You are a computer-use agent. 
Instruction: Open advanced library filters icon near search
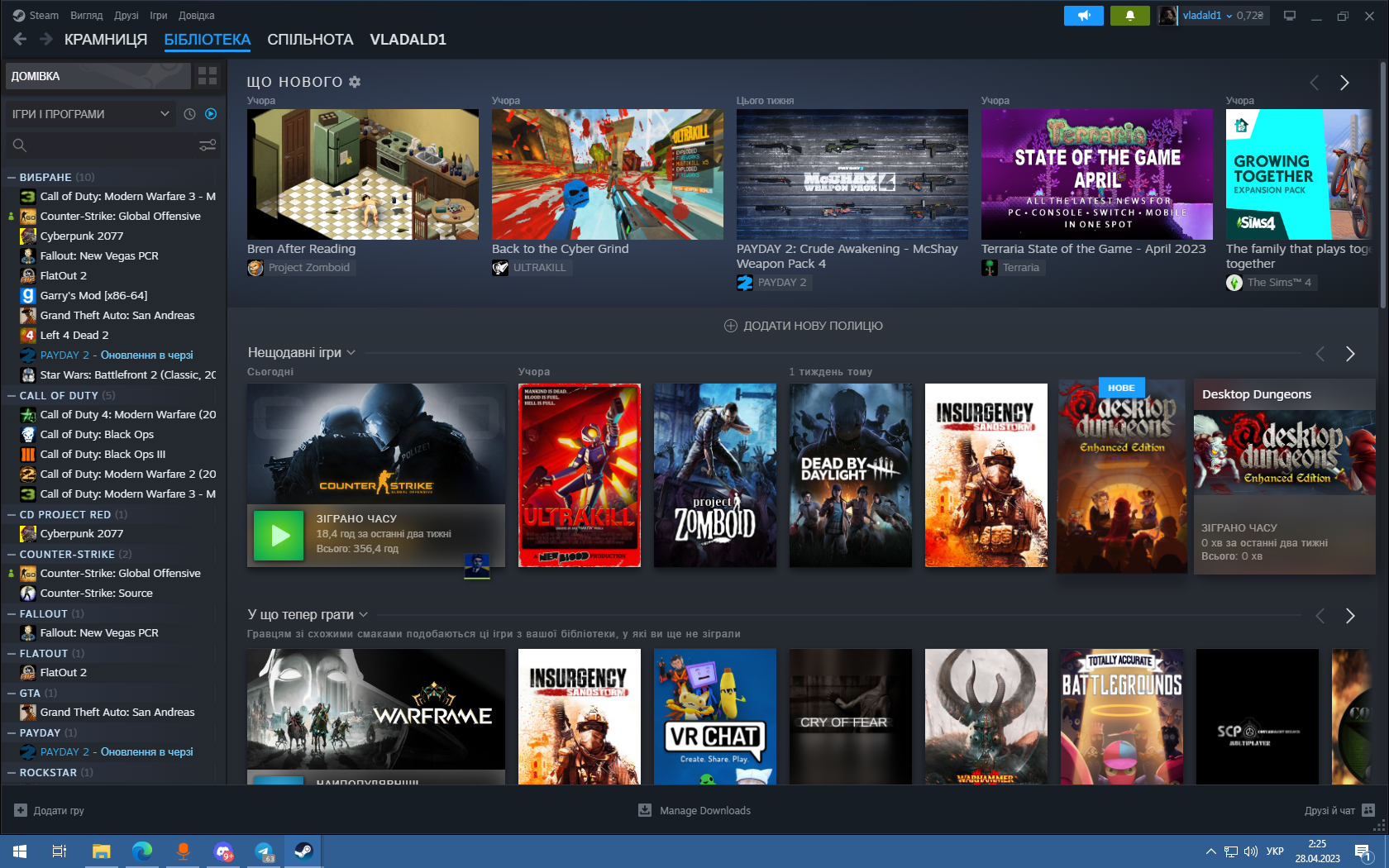[x=207, y=145]
